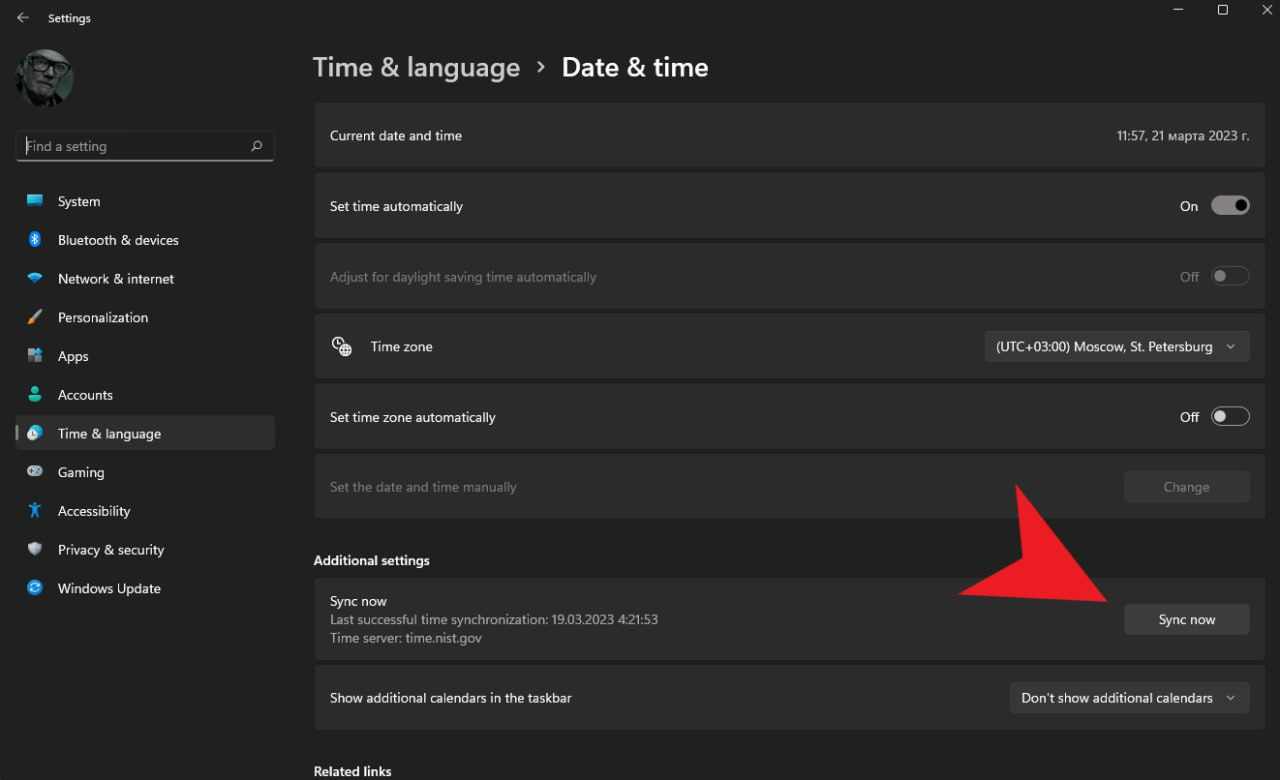This screenshot has height=780, width=1280.
Task: Click the Personalization brush icon
Action: (35, 317)
